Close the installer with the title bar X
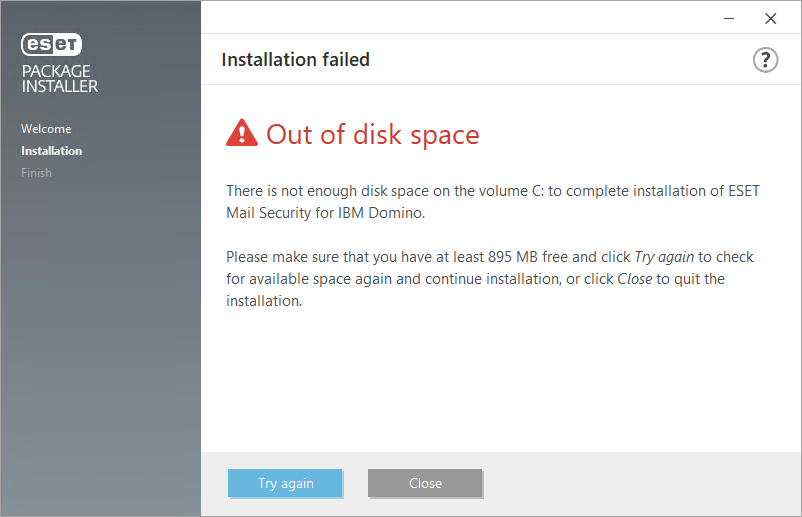 pos(770,18)
